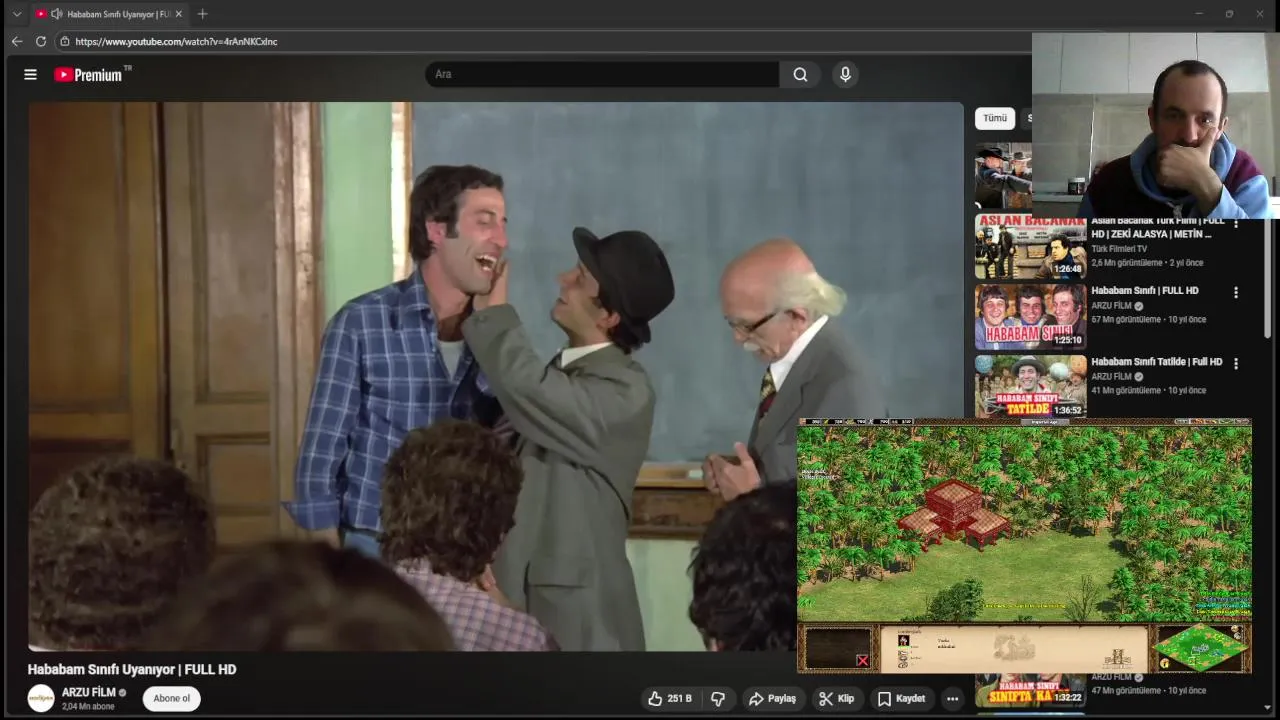The width and height of the screenshot is (1280, 720).
Task: Select the Hababam Sınıfı Uyanıyor browser tab
Action: 109,14
